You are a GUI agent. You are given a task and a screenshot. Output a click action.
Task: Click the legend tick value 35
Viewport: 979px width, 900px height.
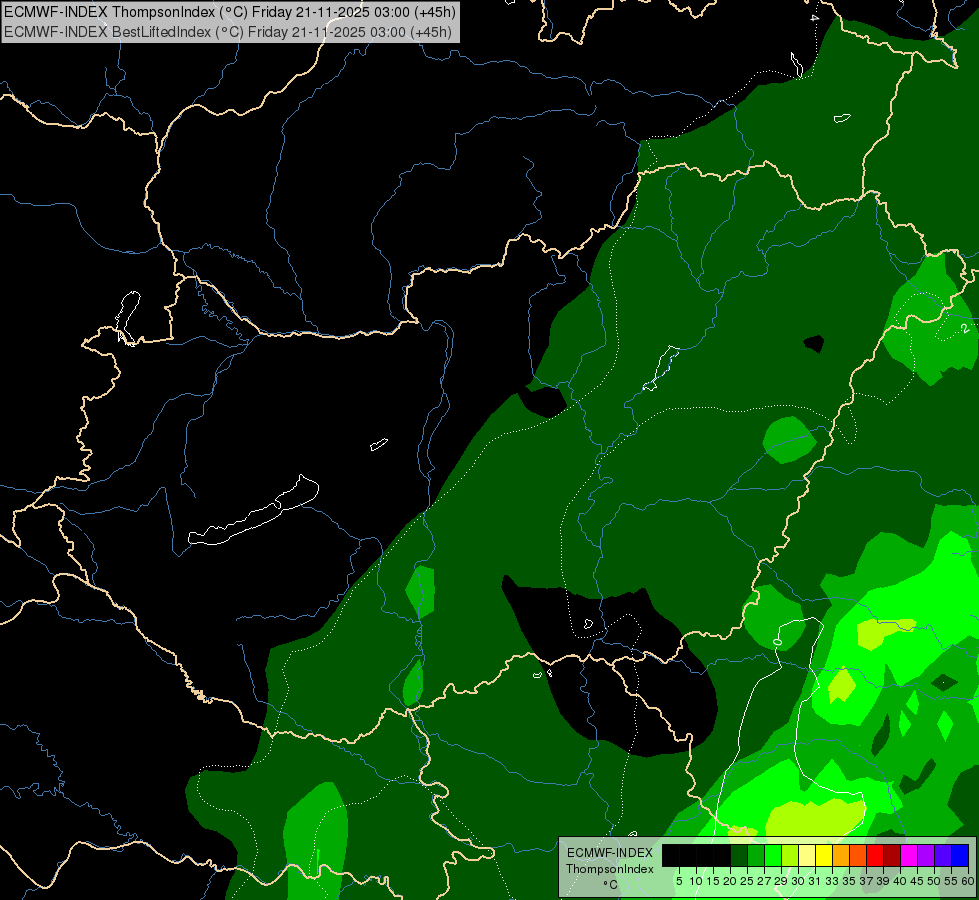pos(849,881)
